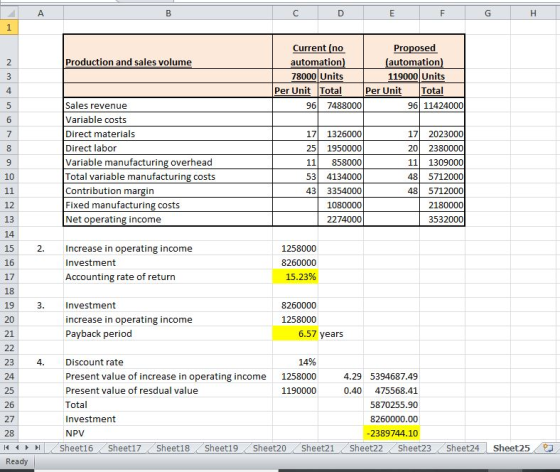The height and width of the screenshot is (472, 560).
Task: Select the 2274000 net income cell
Action: coord(340,219)
